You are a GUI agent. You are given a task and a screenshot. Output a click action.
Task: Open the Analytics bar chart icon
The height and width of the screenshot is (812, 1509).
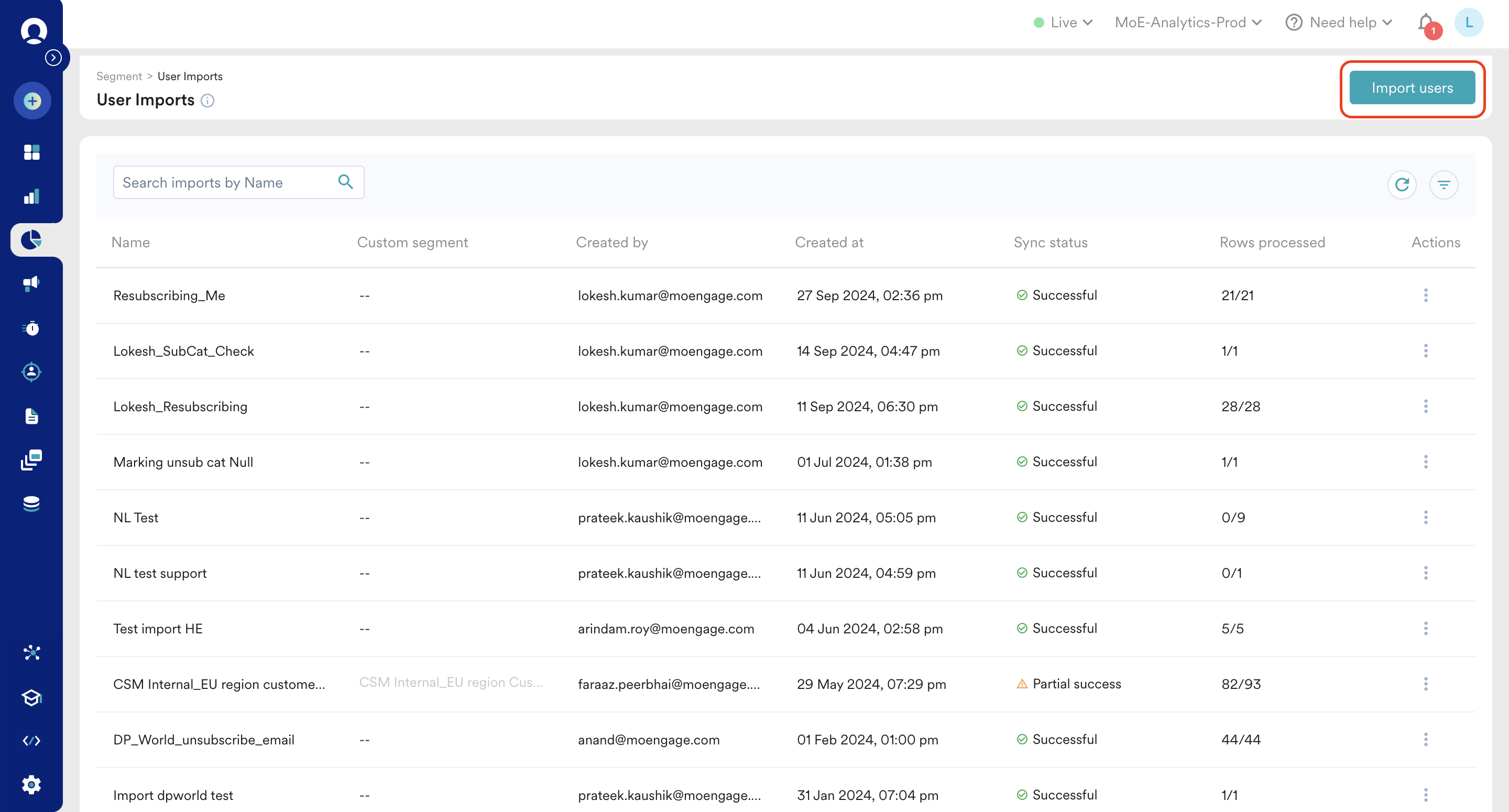[31, 196]
